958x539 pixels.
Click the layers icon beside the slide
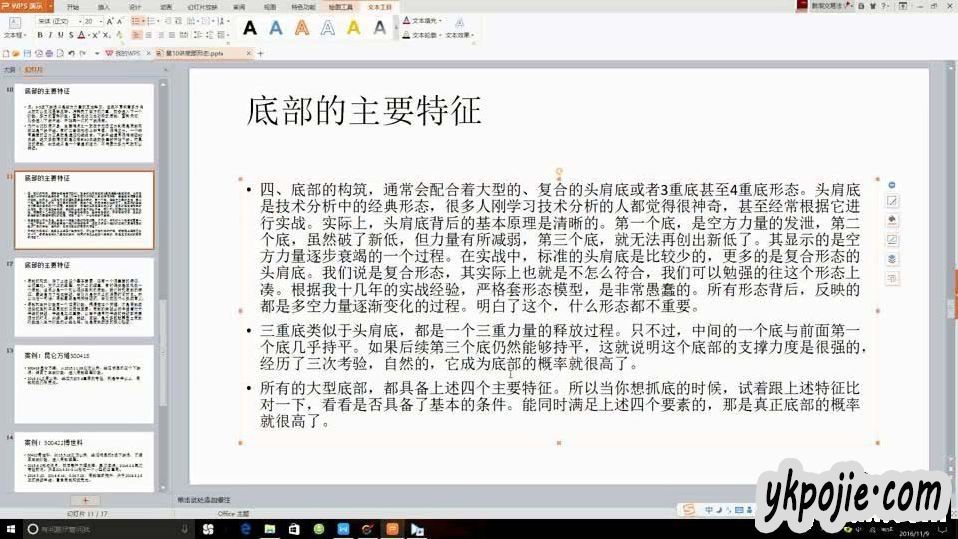tap(893, 259)
